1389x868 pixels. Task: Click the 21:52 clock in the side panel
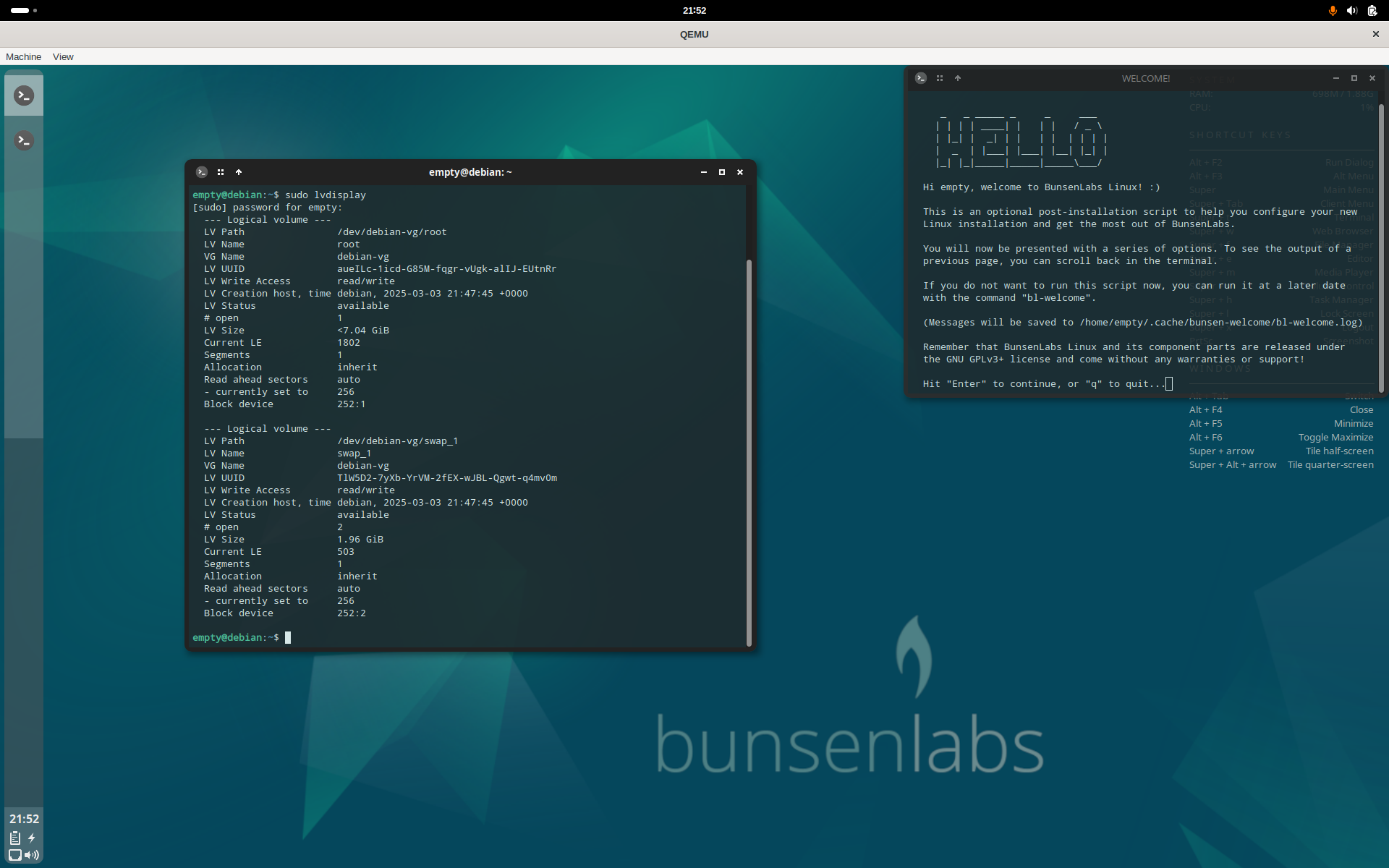[x=24, y=819]
